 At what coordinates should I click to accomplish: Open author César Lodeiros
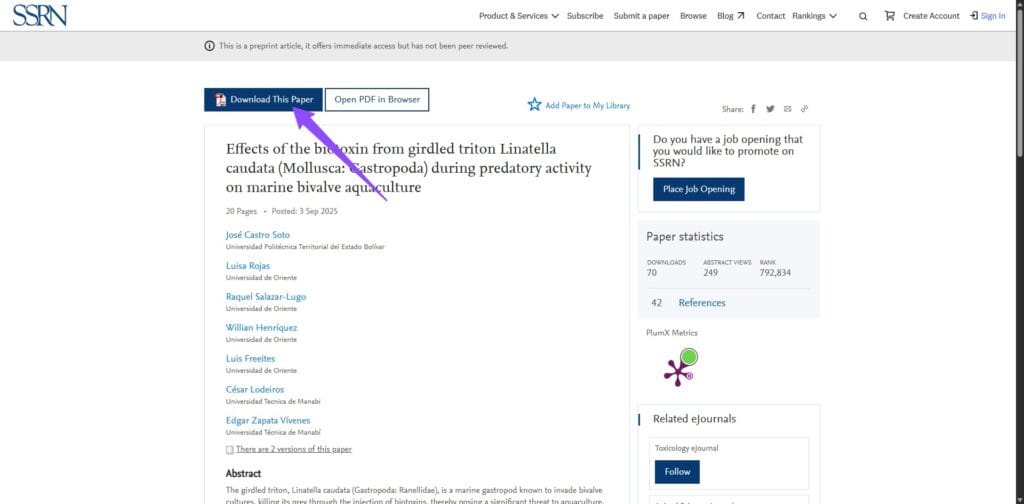click(x=255, y=390)
